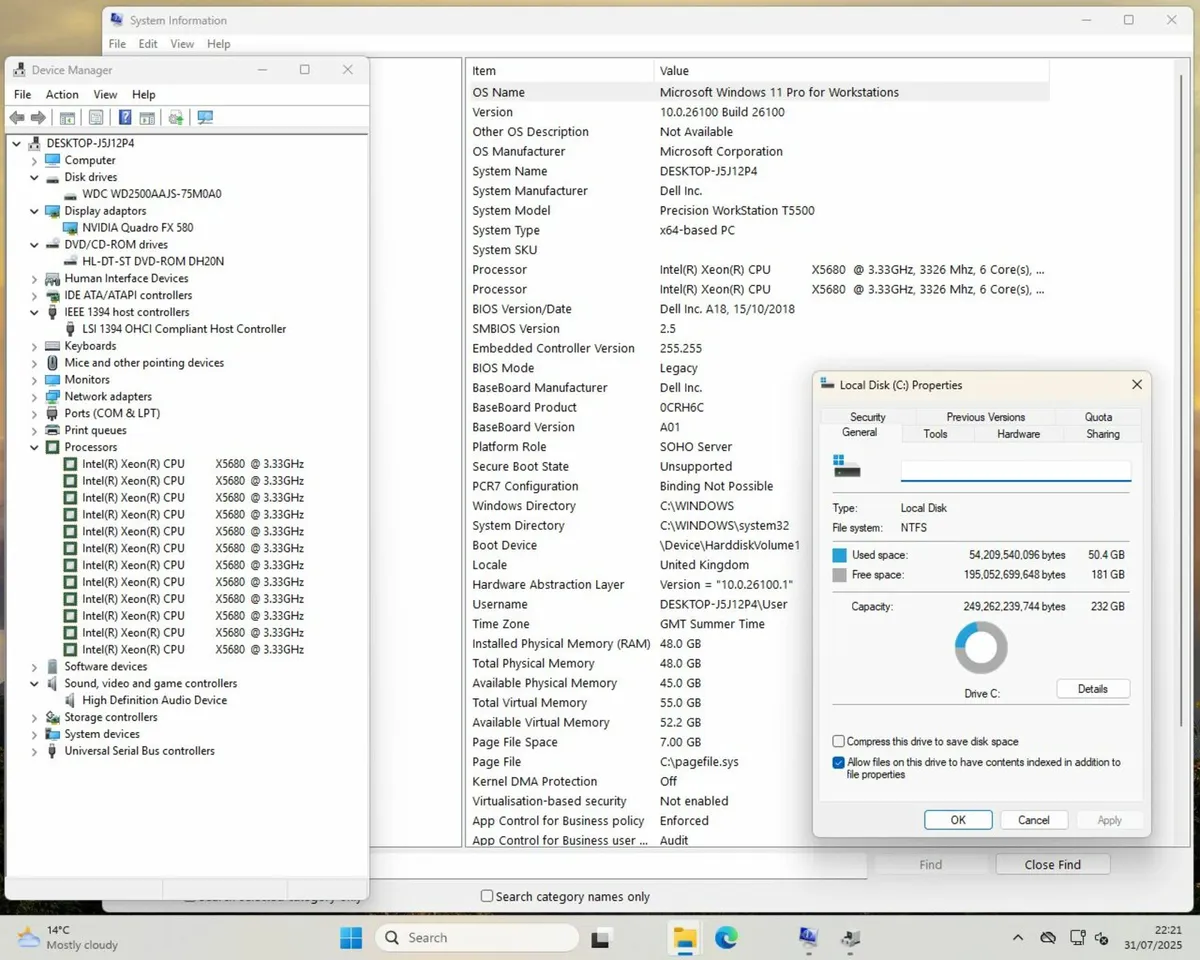This screenshot has width=1200, height=960.
Task: Click the taskbar Search box
Action: click(x=477, y=938)
